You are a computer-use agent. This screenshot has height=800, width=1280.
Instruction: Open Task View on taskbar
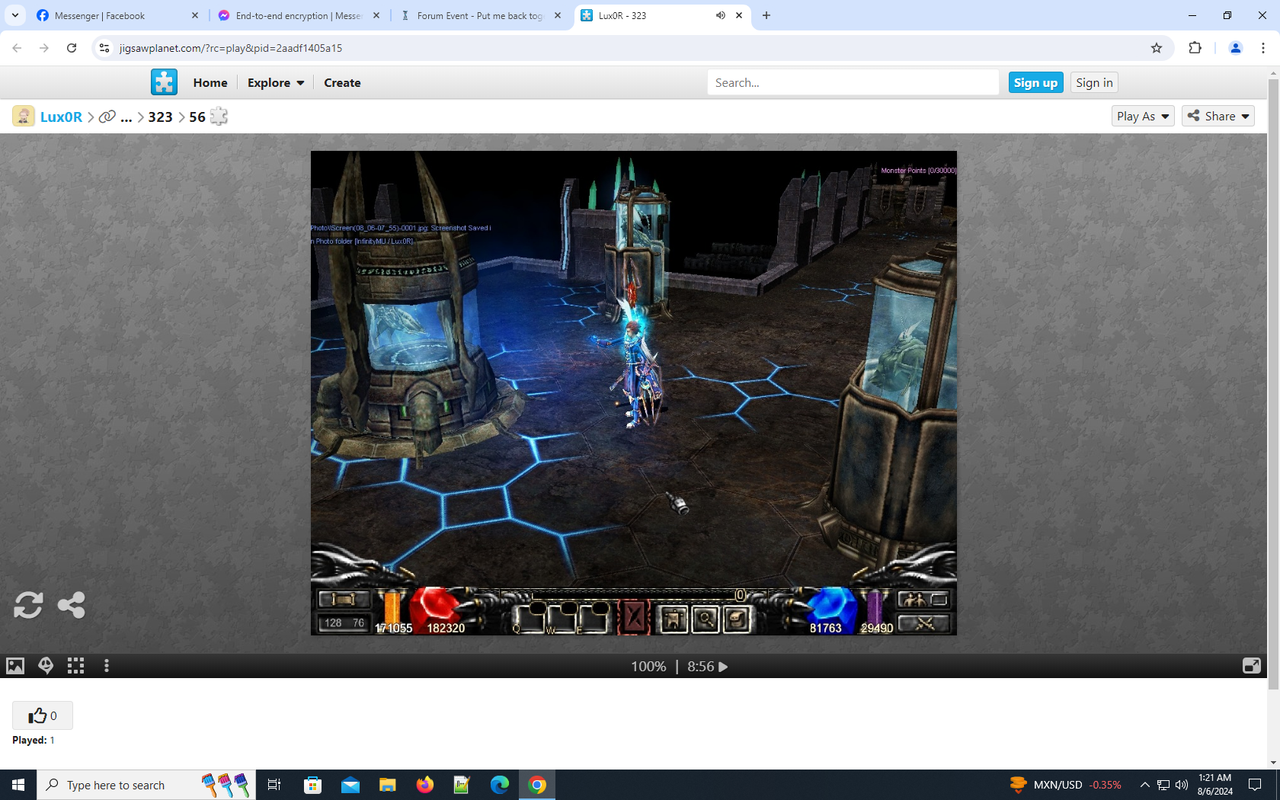274,785
